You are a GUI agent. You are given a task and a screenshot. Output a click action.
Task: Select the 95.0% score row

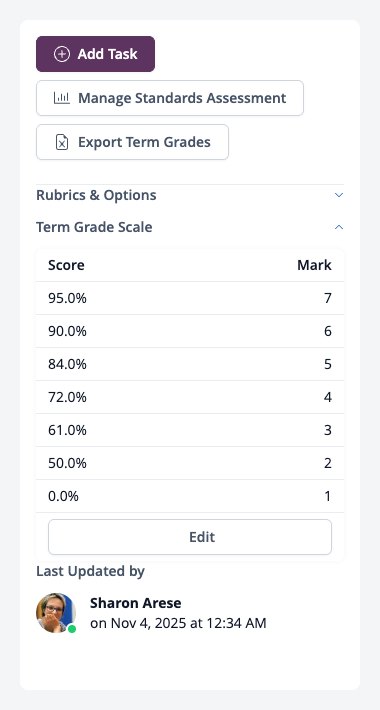(x=190, y=298)
